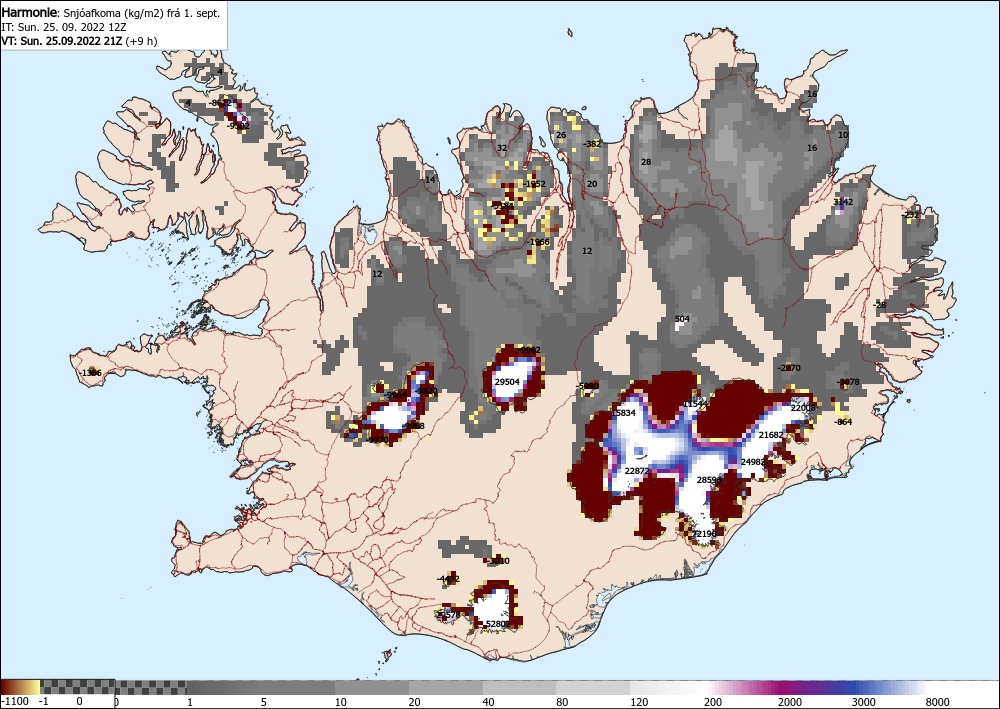Select the 80 legend tick label
The width and height of the screenshot is (1000, 709).
[x=562, y=702]
